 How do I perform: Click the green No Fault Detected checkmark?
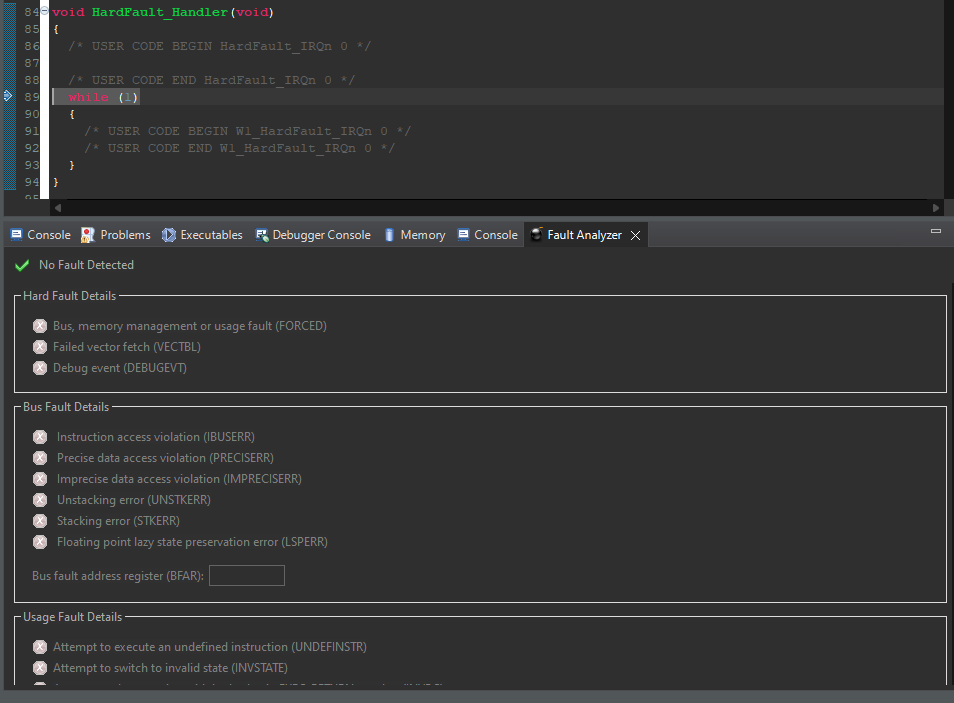point(22,265)
